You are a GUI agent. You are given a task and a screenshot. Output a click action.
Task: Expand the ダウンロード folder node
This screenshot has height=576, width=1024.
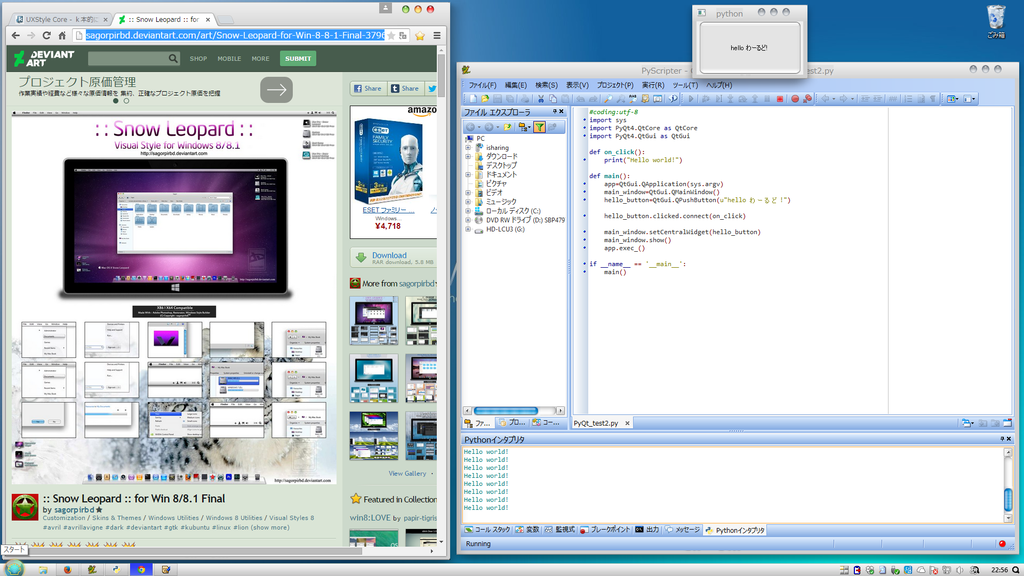(468, 157)
